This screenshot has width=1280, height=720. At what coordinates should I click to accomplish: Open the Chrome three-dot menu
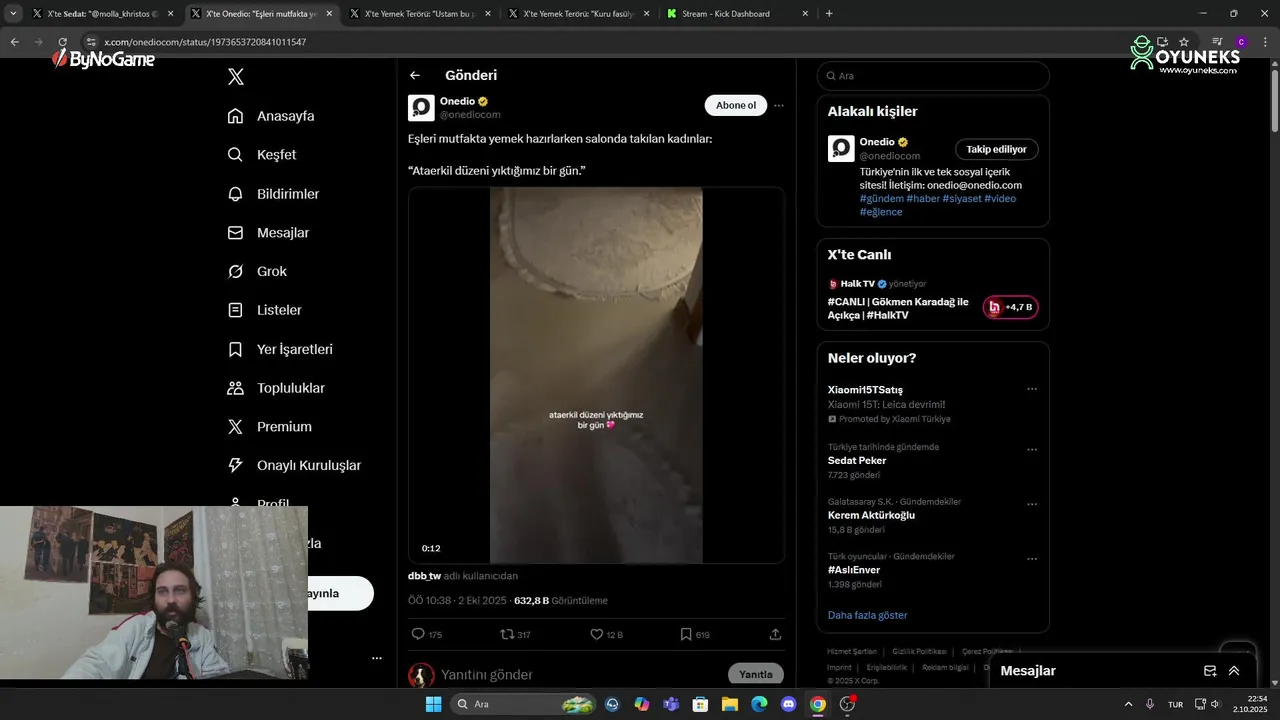point(1265,42)
